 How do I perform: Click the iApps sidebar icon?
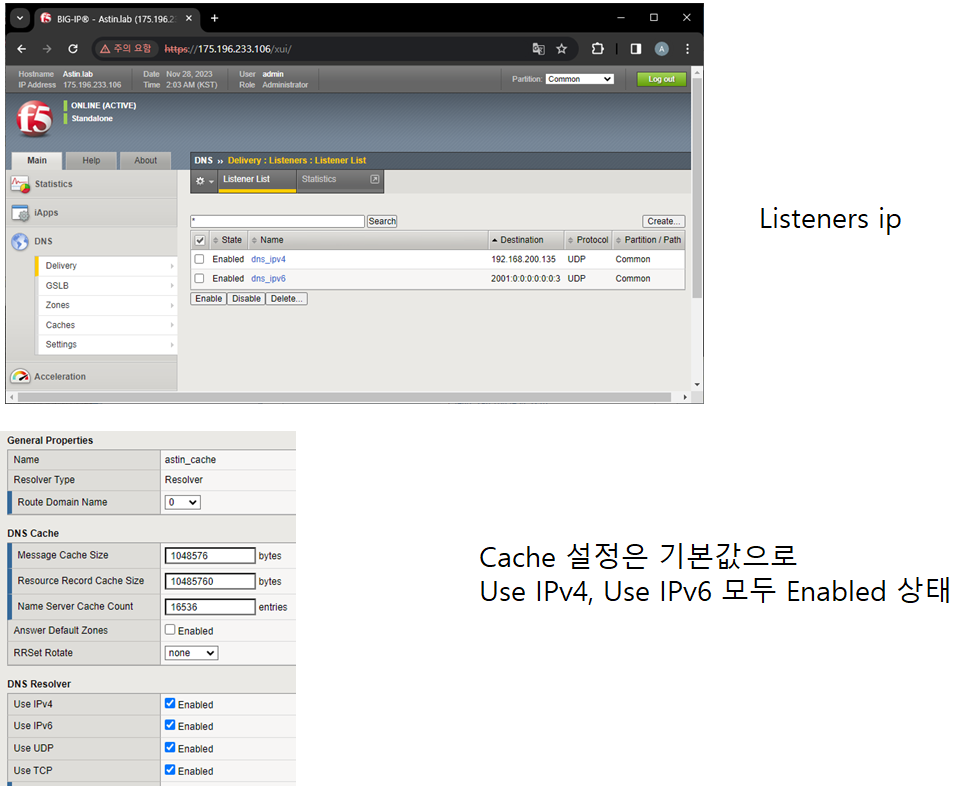click(x=20, y=213)
